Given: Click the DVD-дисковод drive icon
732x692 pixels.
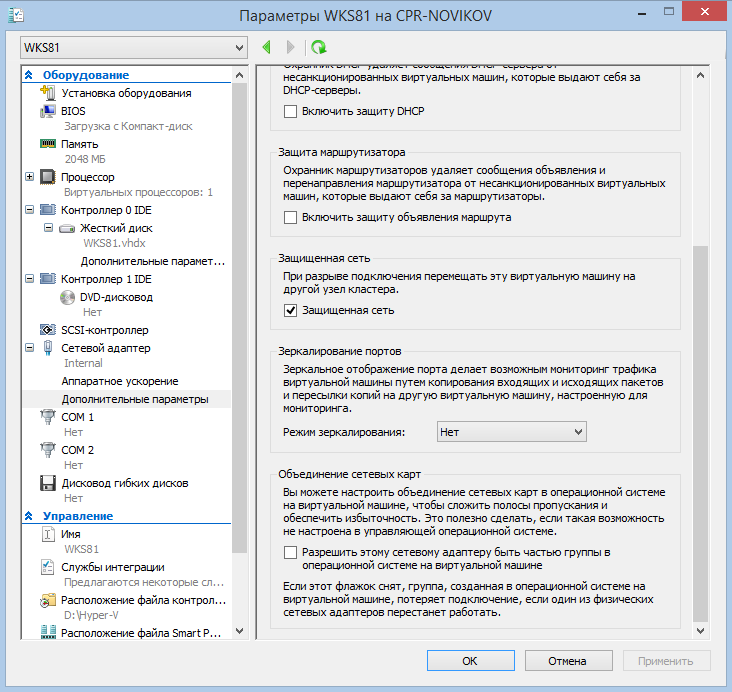Looking at the screenshot, I should pyautogui.click(x=68, y=297).
